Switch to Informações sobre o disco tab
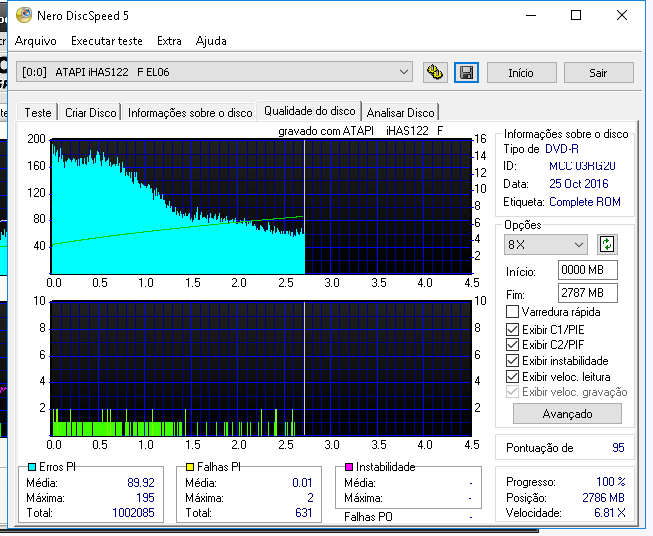Screen dimensions: 653x536 click(x=190, y=112)
